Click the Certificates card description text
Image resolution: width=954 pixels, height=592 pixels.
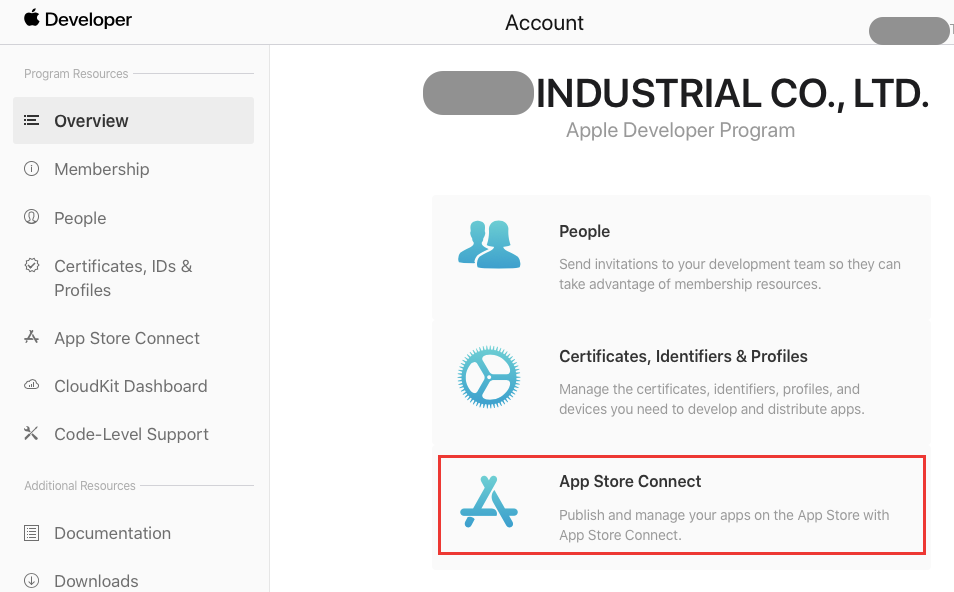click(711, 399)
